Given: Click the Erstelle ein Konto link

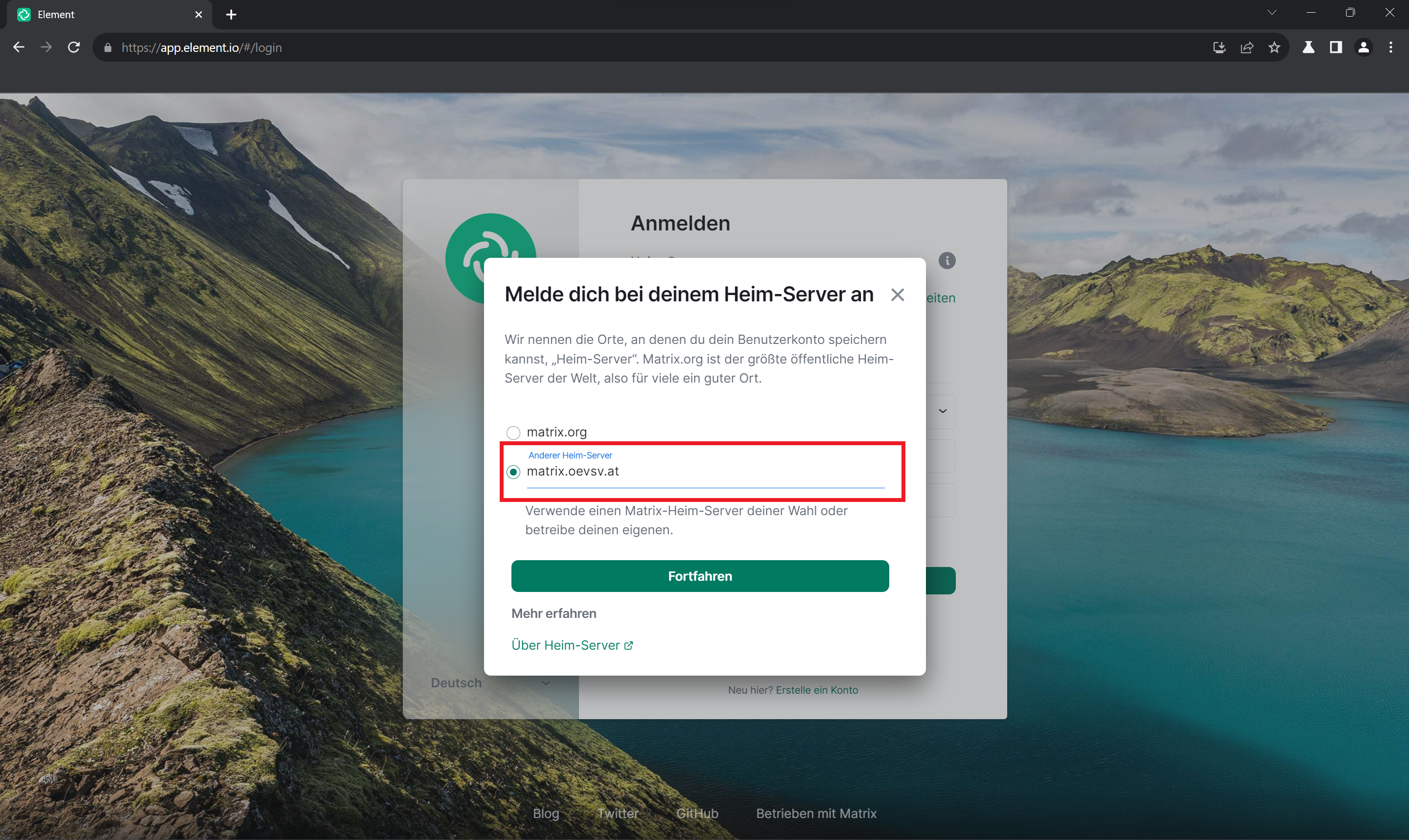Looking at the screenshot, I should coord(817,690).
